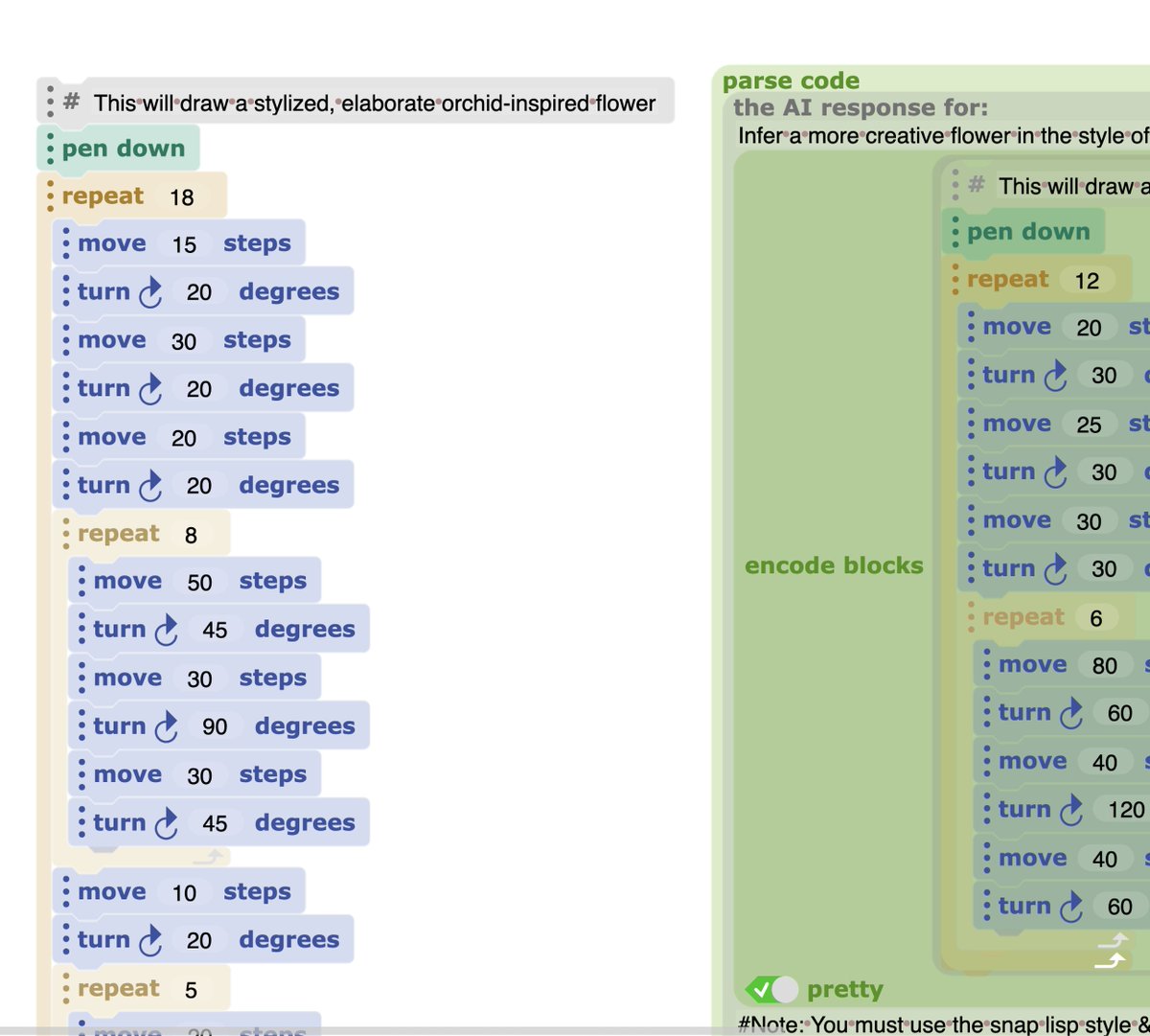The width and height of the screenshot is (1150, 1036).
Task: Toggle the pretty switch
Action: [x=771, y=989]
